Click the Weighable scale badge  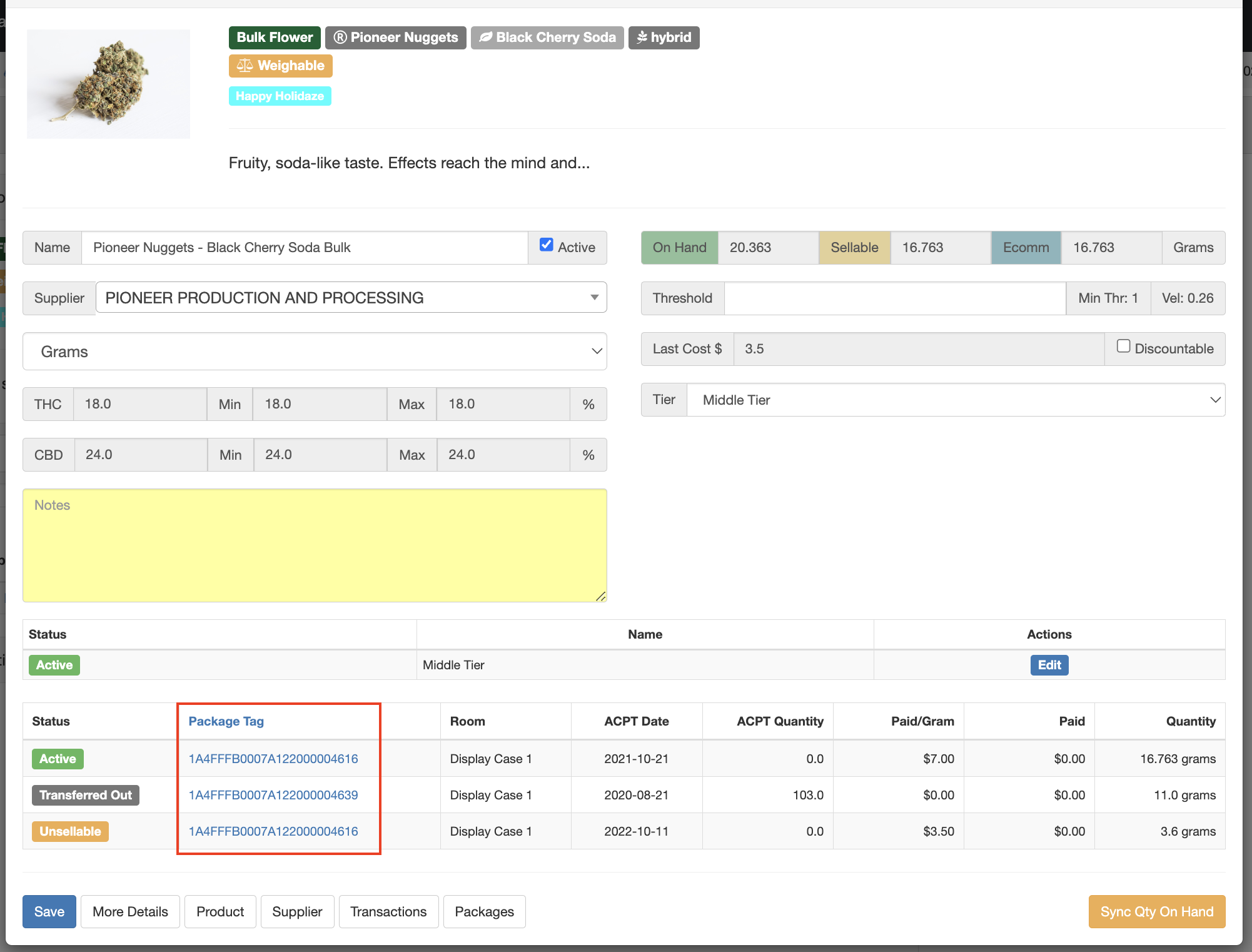pyautogui.click(x=280, y=66)
